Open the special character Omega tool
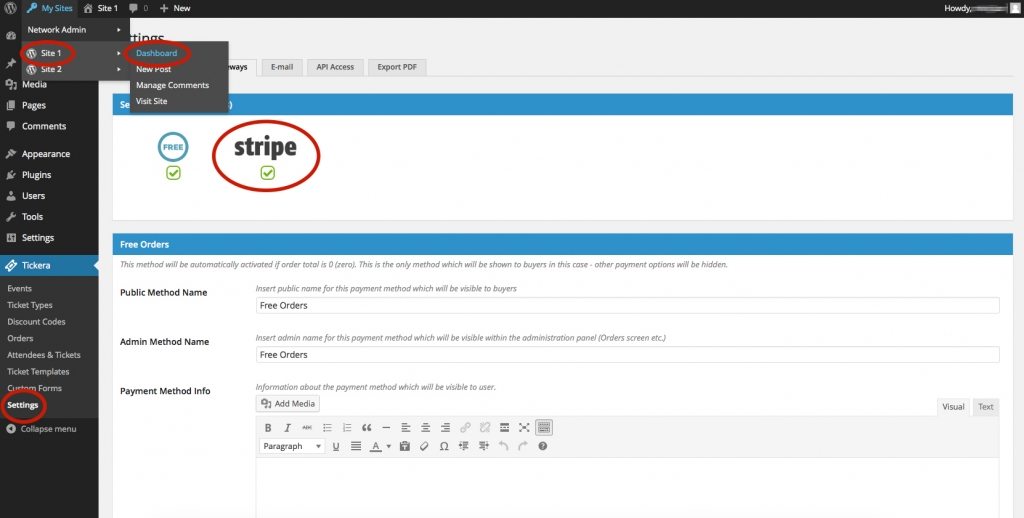The height and width of the screenshot is (518, 1024). point(444,446)
